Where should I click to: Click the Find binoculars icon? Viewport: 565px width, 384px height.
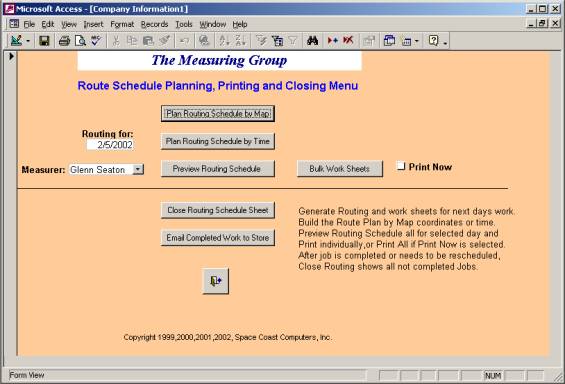[312, 41]
